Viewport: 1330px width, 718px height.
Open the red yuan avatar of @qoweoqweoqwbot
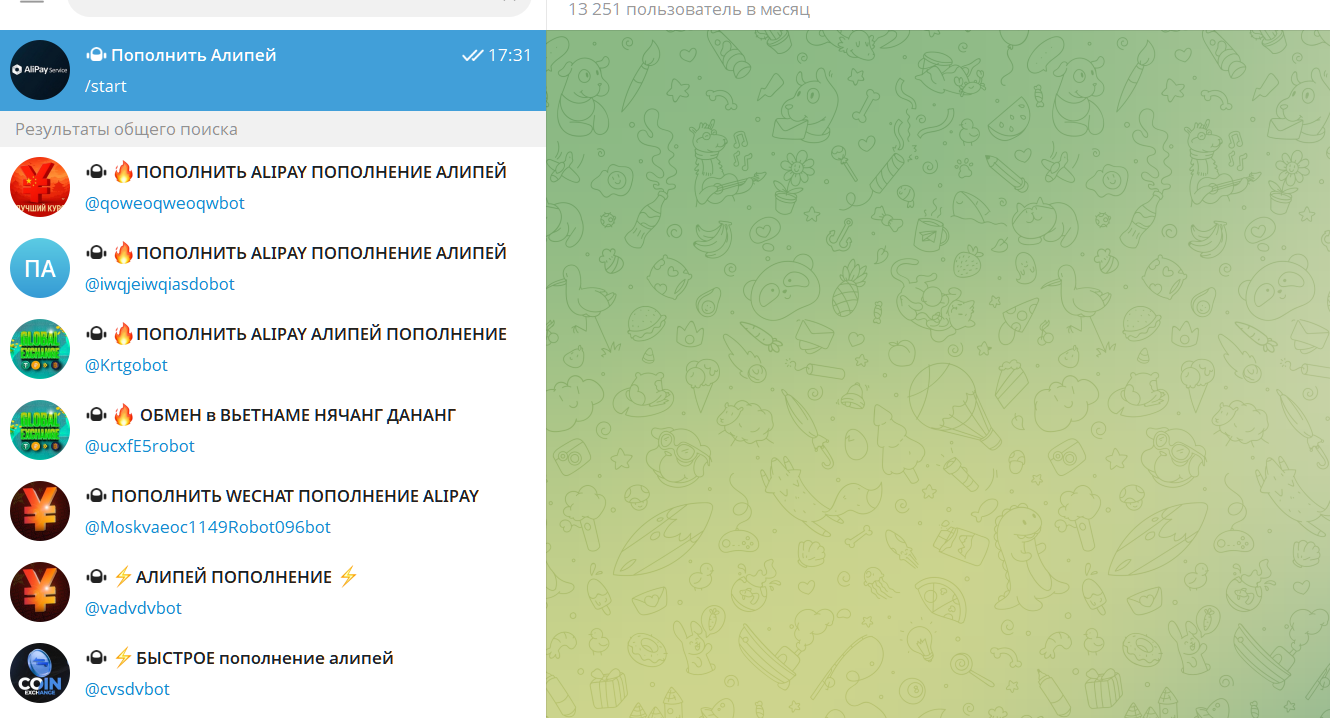tap(40, 187)
